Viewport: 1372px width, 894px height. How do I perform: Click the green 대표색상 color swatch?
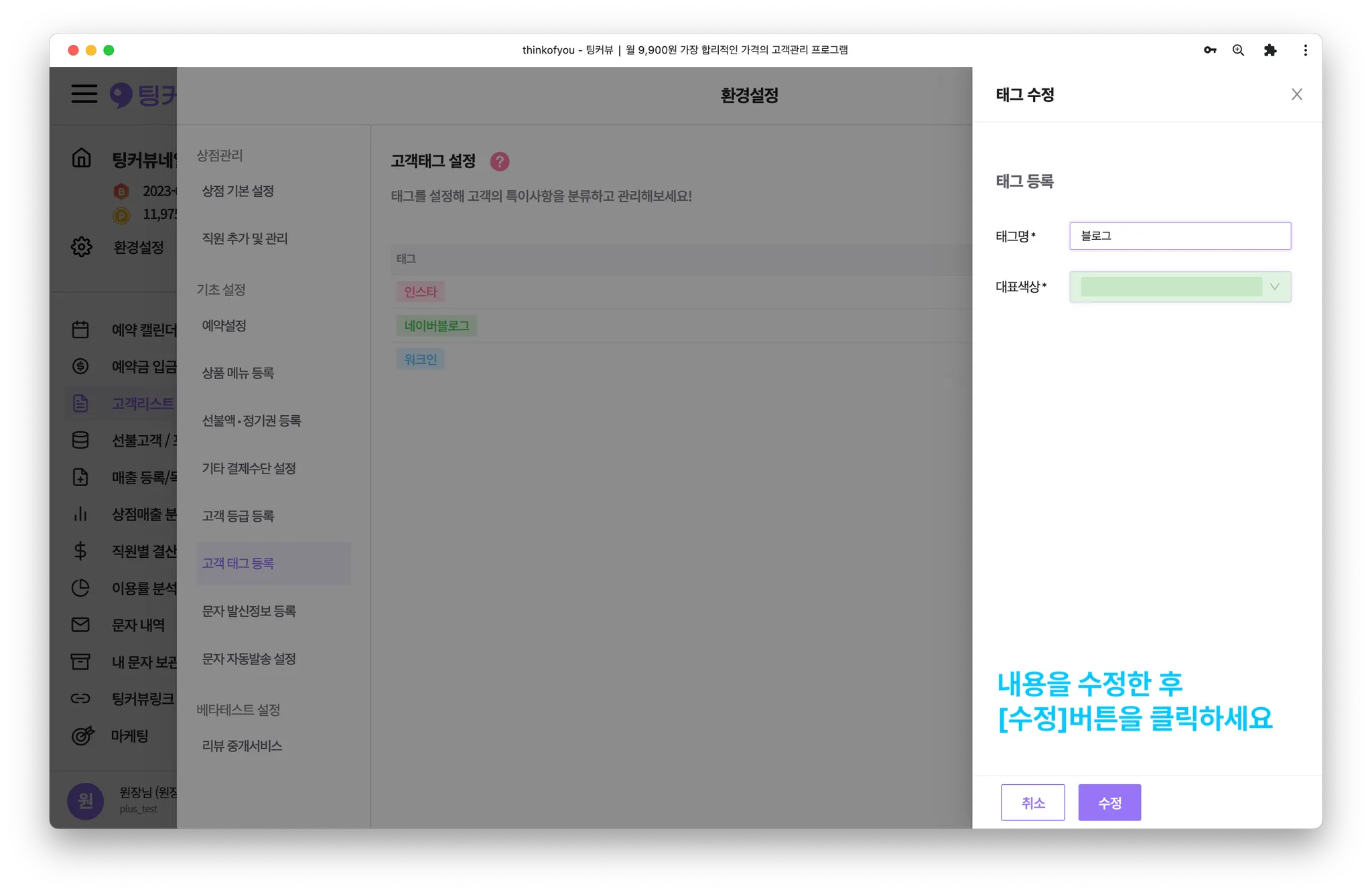tap(1171, 287)
